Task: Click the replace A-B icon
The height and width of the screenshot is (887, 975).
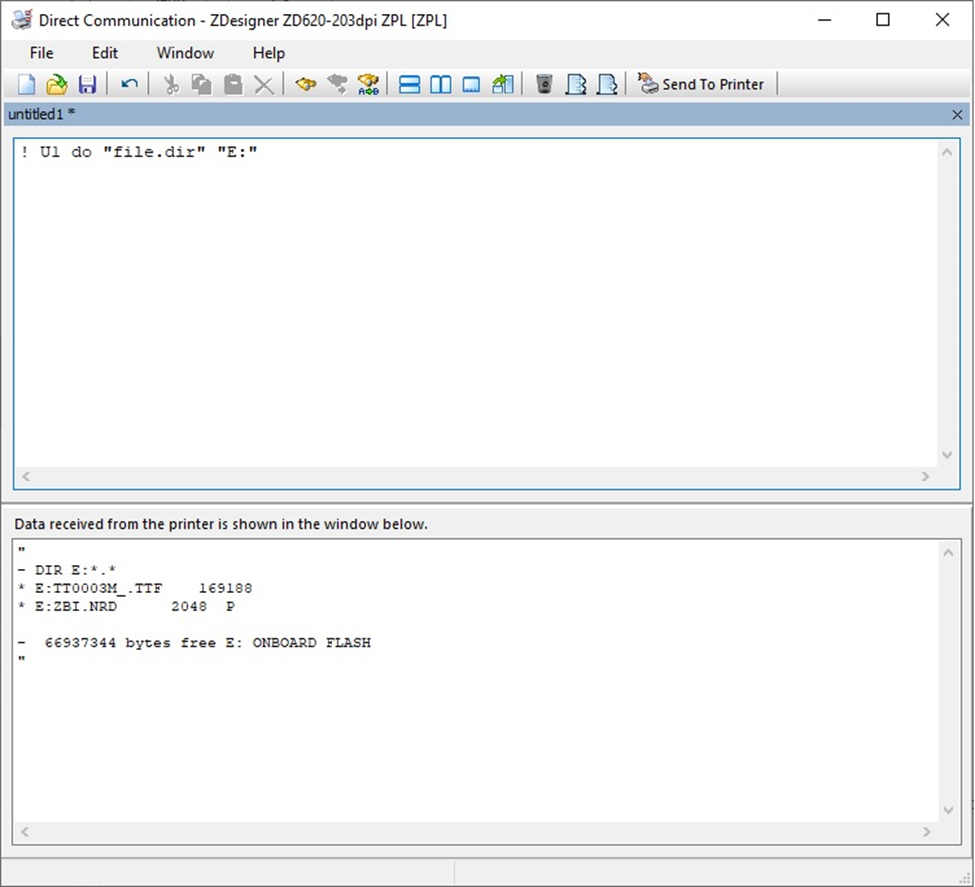Action: (368, 84)
